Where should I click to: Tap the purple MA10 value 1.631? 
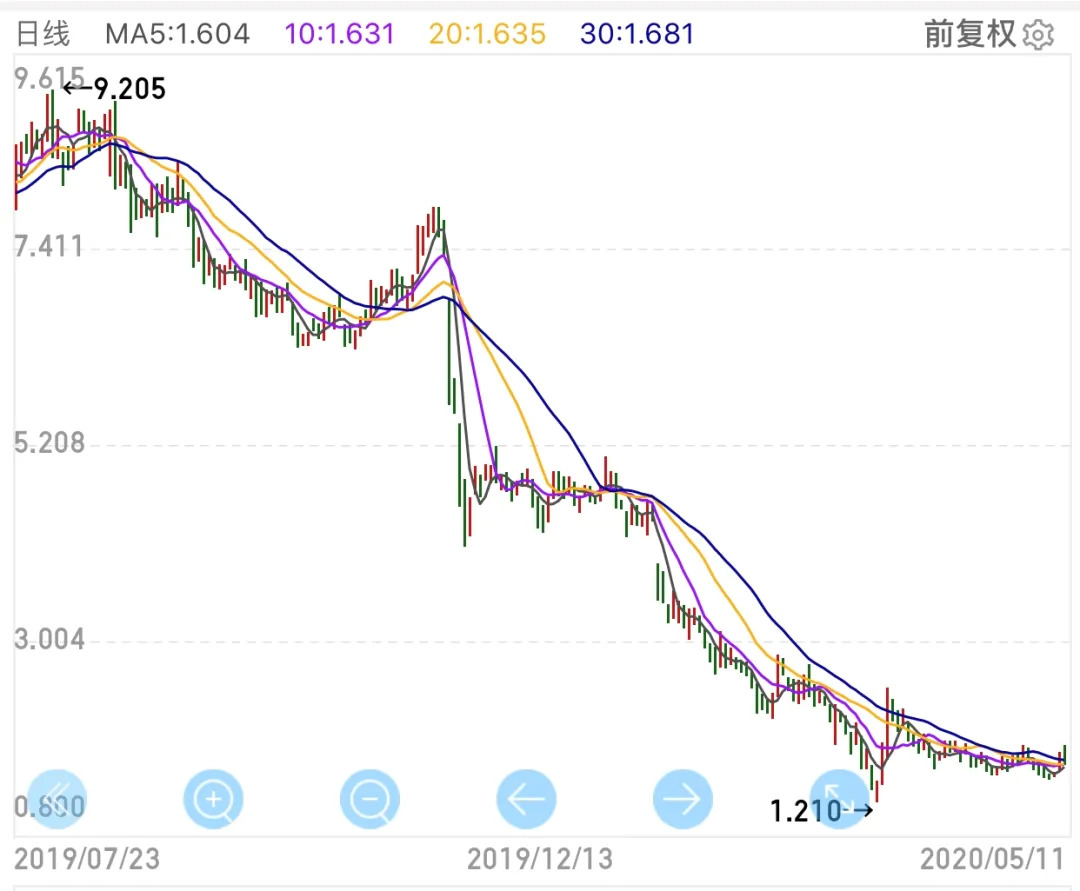340,34
